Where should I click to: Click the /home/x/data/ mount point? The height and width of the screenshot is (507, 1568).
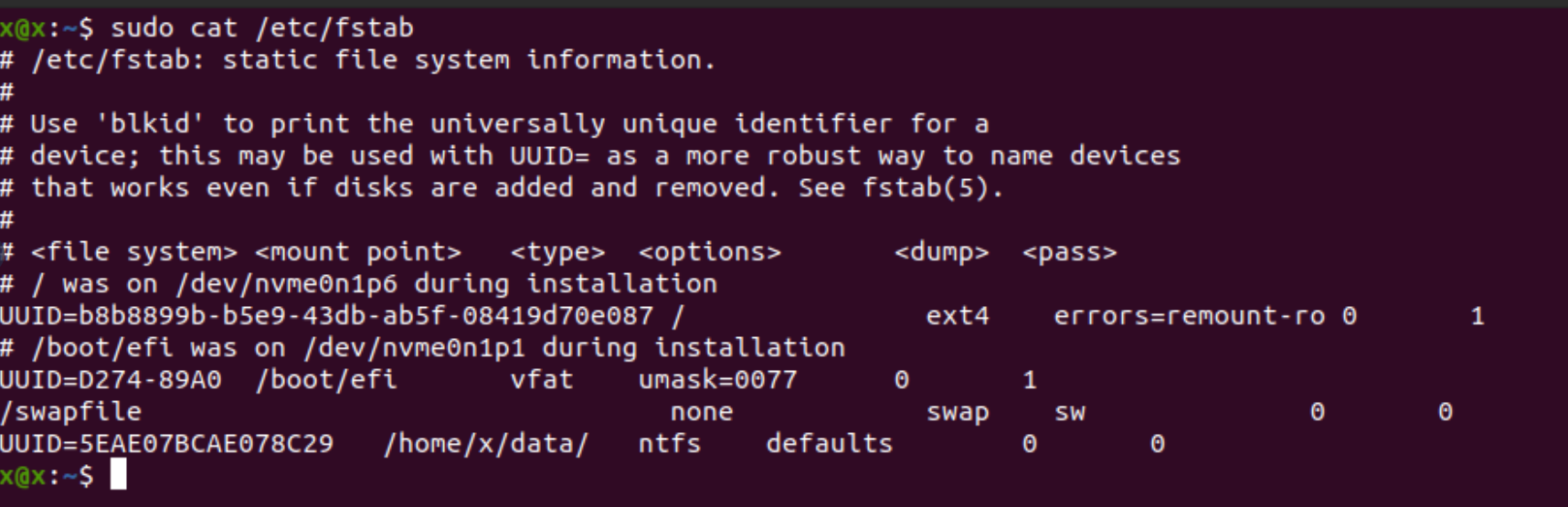click(486, 444)
